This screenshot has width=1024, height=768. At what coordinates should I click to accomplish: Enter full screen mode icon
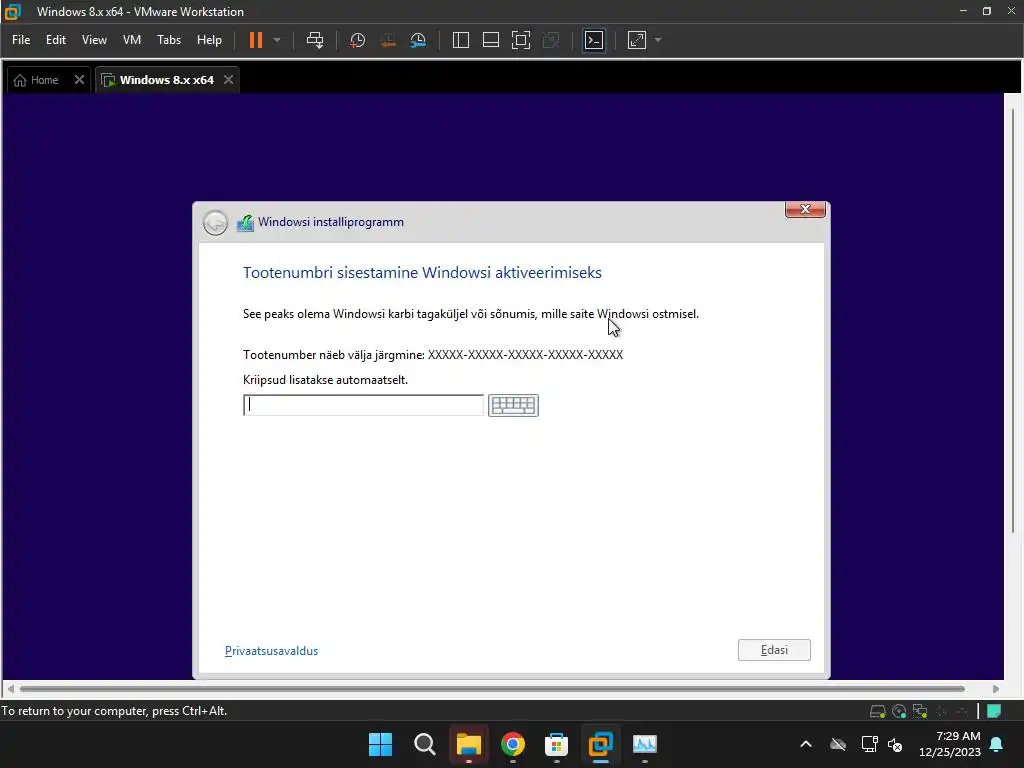coord(521,40)
